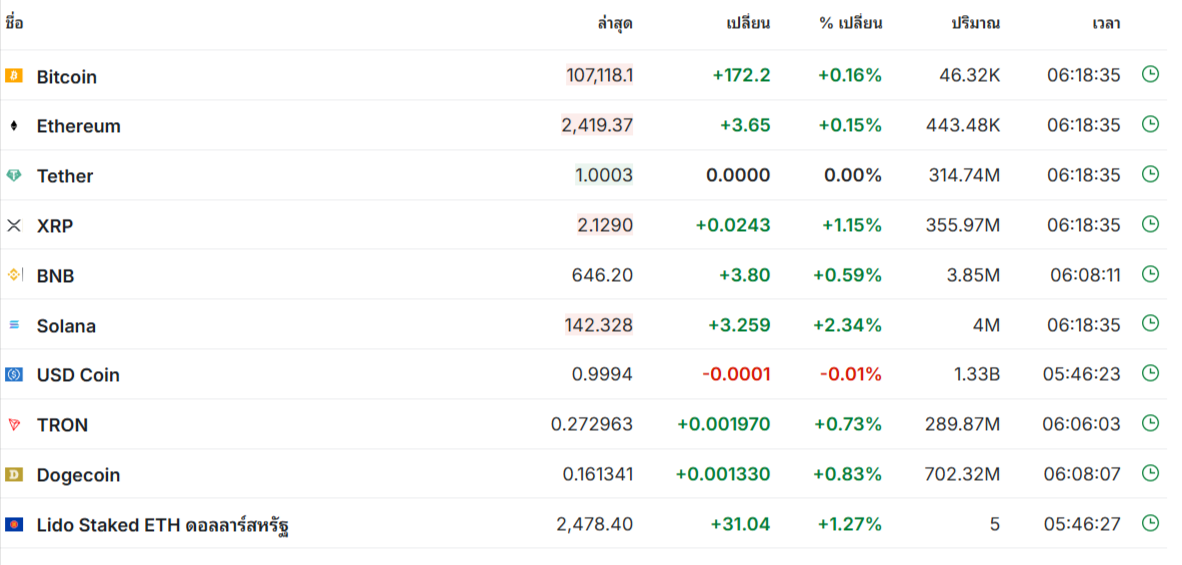
Task: Sort by the ล่าสุด column header
Action: [x=615, y=23]
